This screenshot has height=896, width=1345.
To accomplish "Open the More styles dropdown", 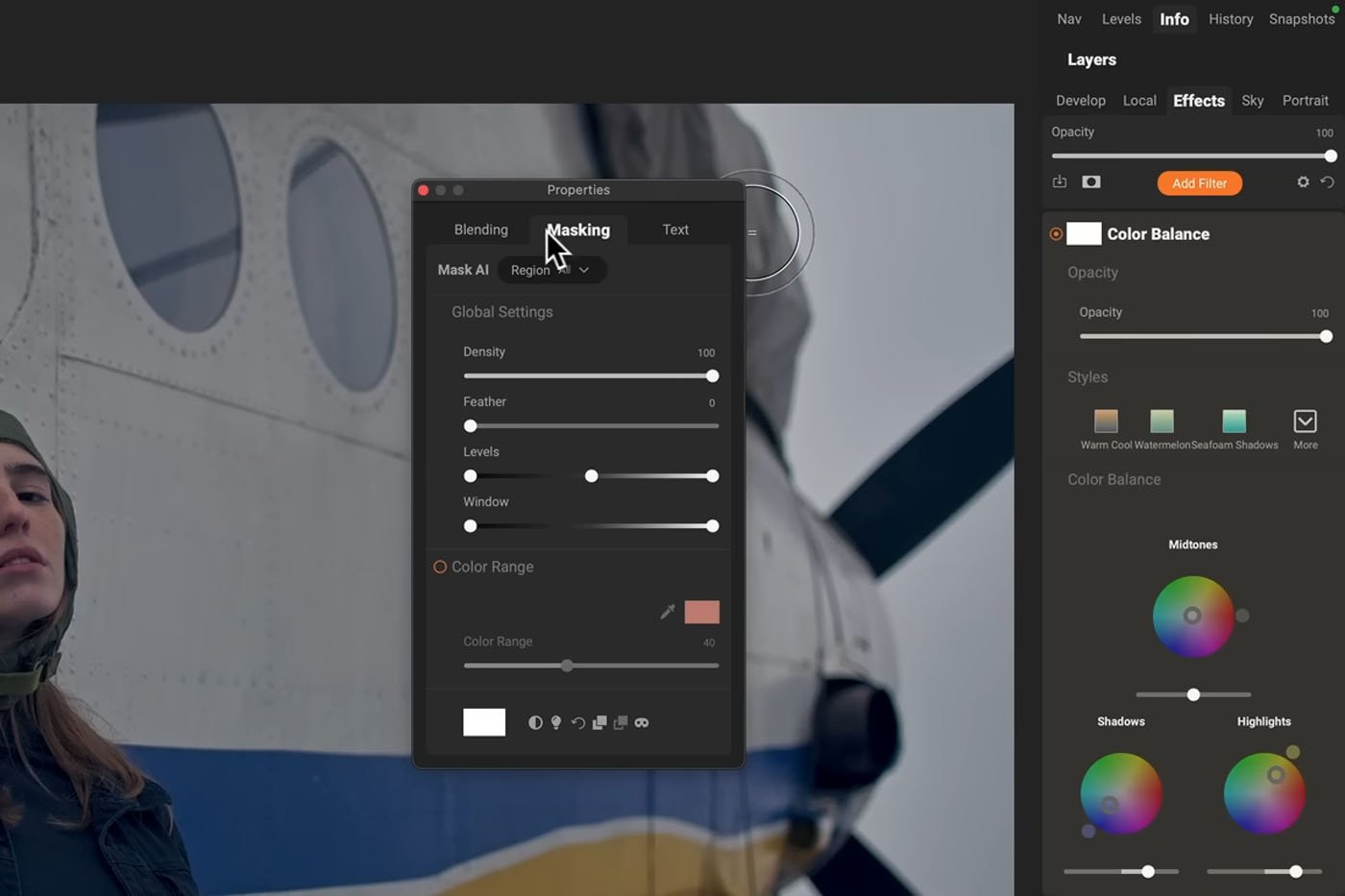I will click(x=1305, y=421).
